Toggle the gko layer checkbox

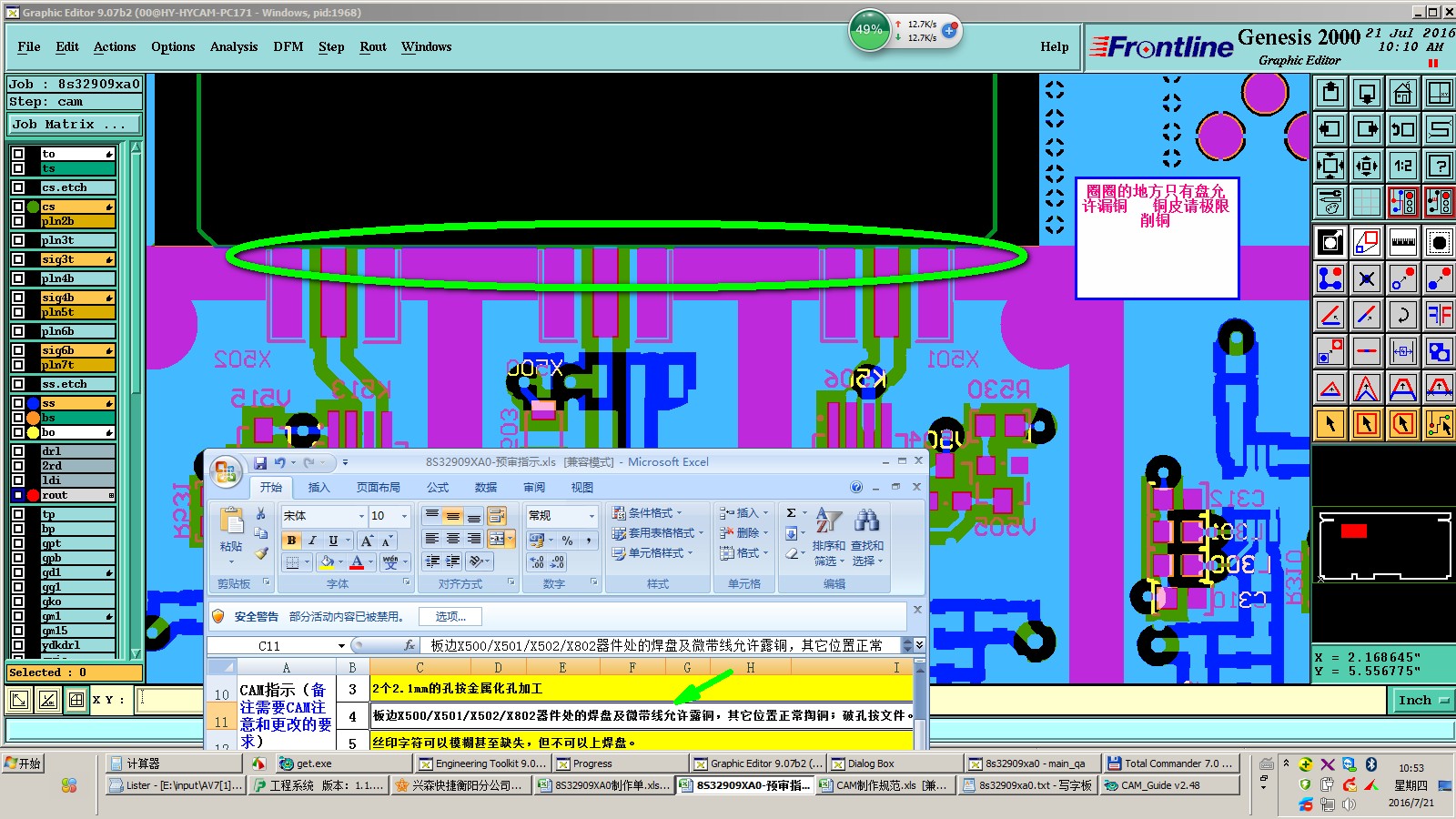[x=18, y=602]
